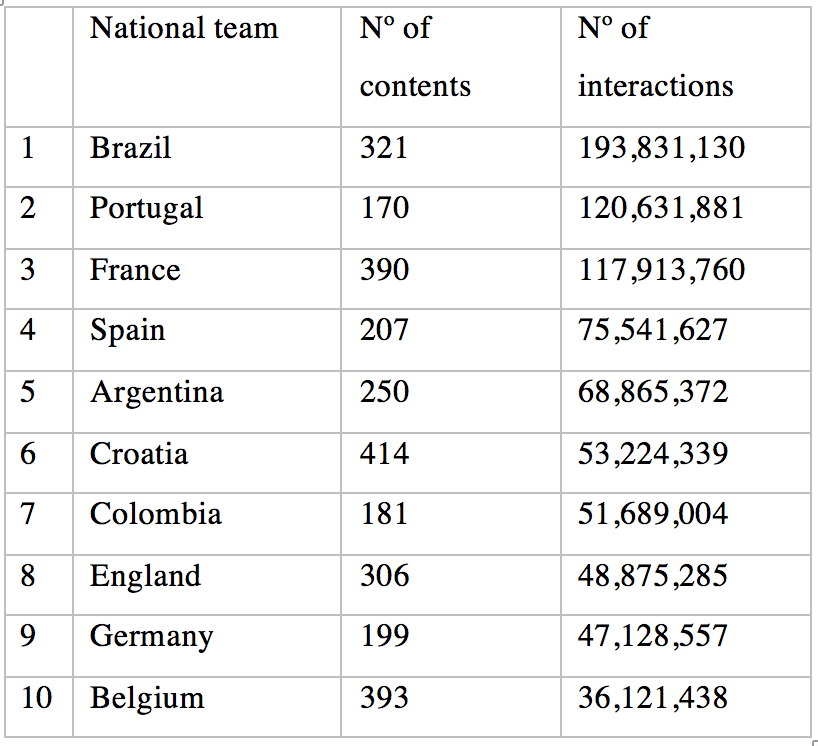Click rank number 10 cell
This screenshot has height=746, width=818.
point(39,707)
